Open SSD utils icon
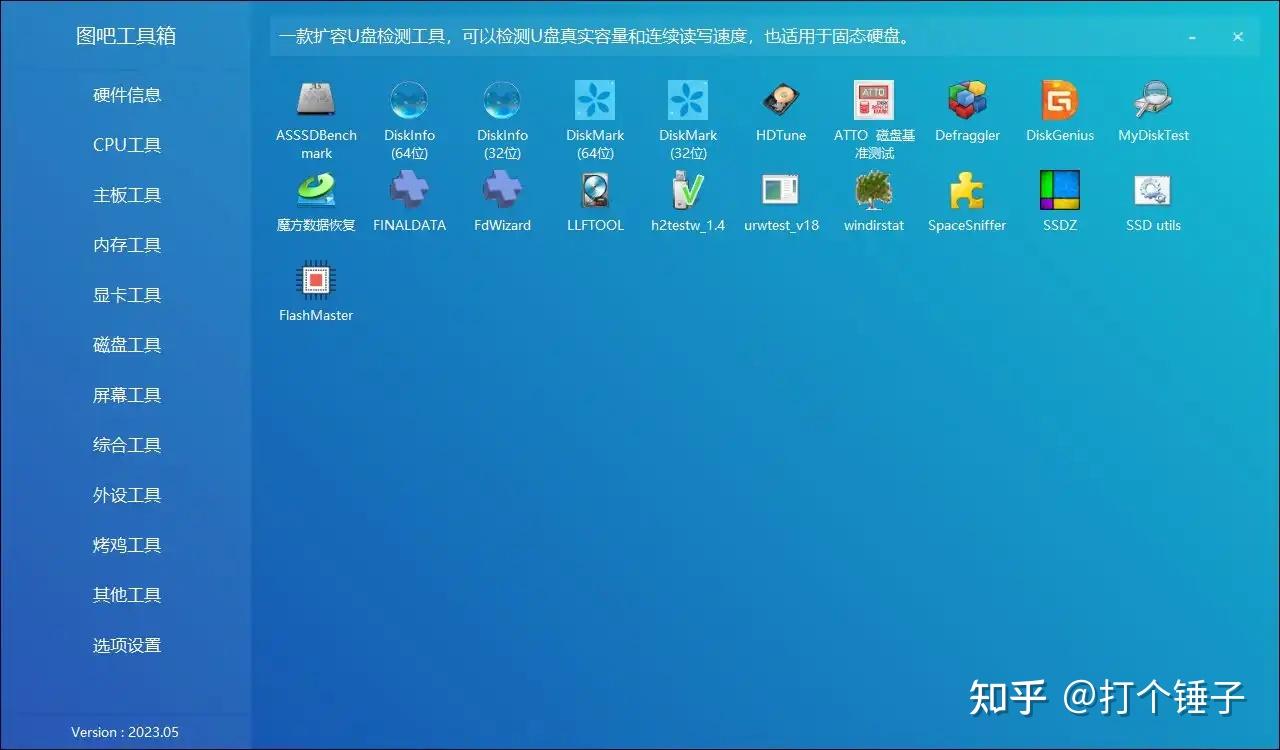 pos(1153,190)
